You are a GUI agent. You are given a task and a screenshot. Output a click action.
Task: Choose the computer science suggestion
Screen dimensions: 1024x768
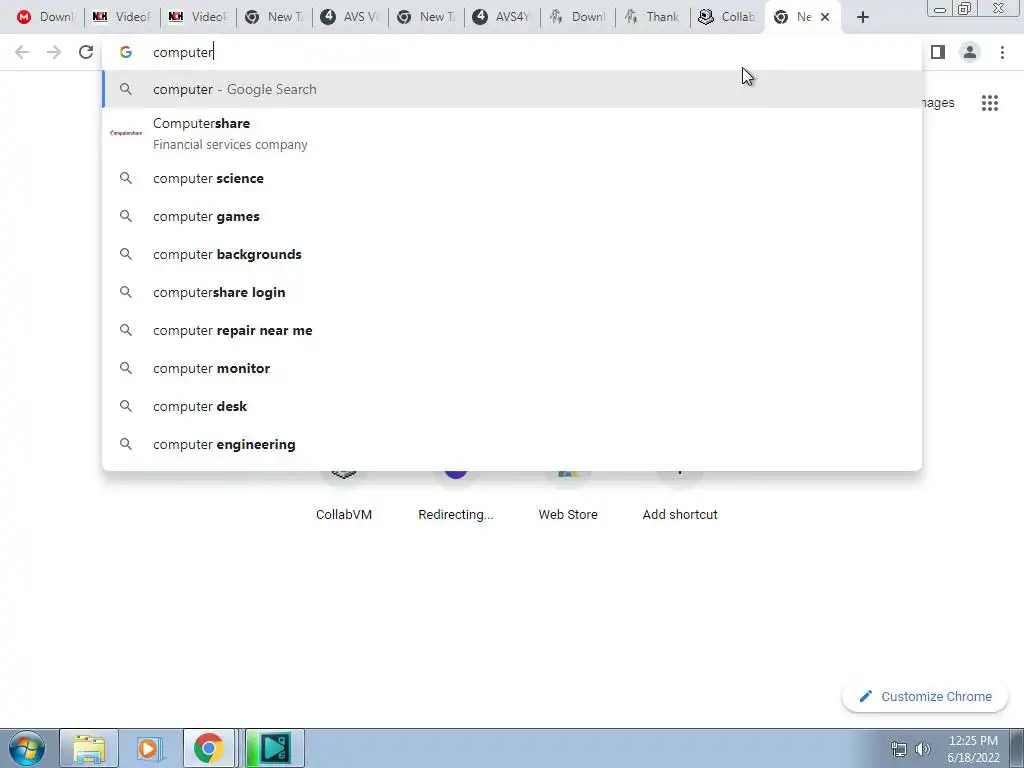pyautogui.click(x=512, y=178)
